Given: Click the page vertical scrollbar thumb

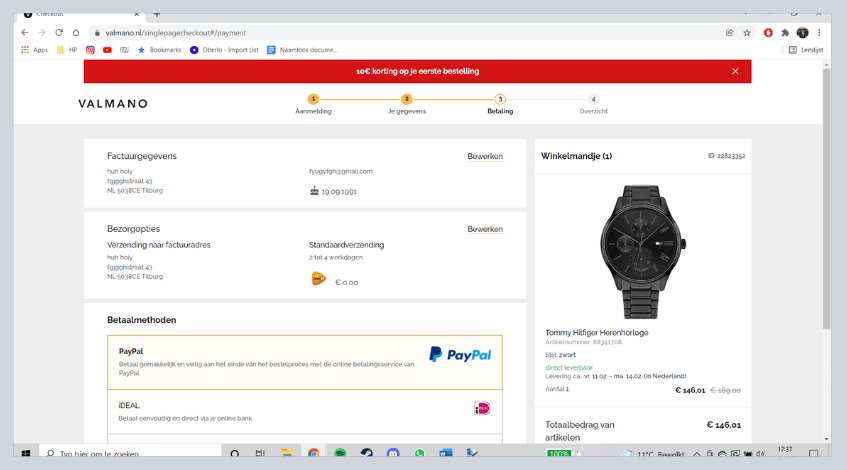Looking at the screenshot, I should [x=826, y=199].
